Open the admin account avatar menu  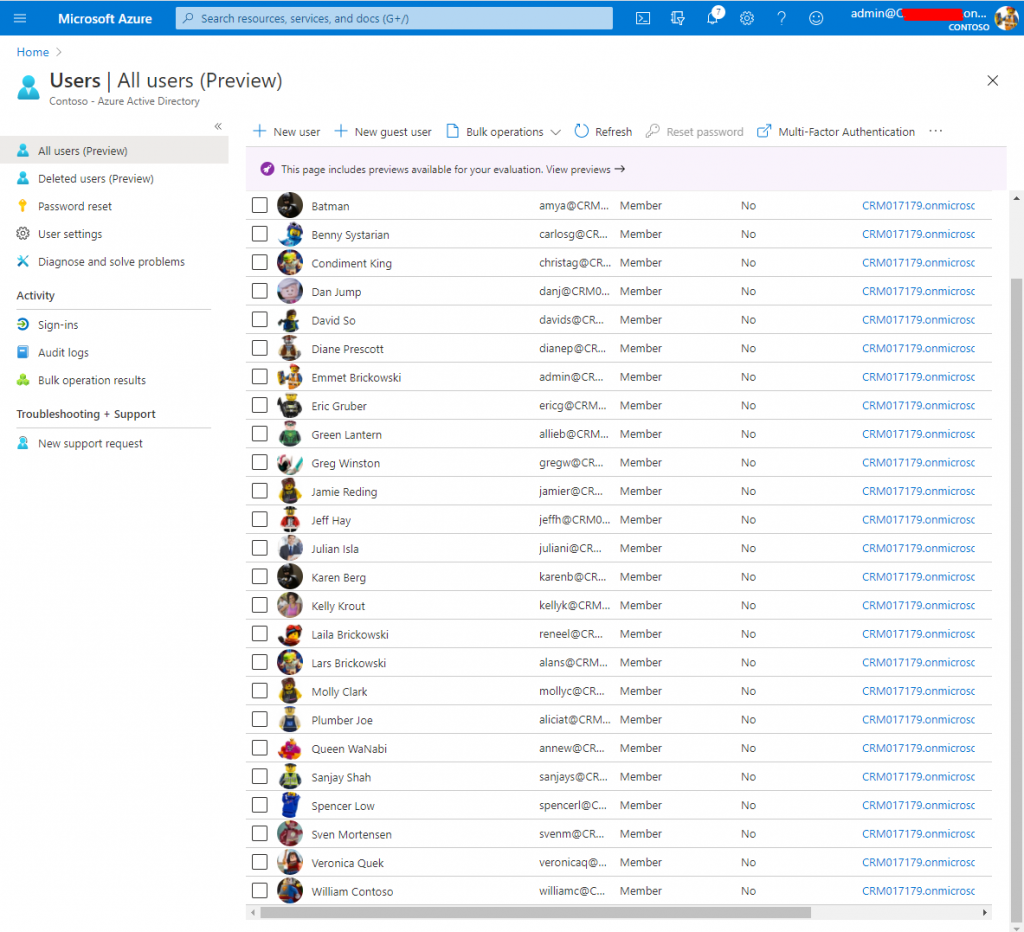(x=1006, y=18)
